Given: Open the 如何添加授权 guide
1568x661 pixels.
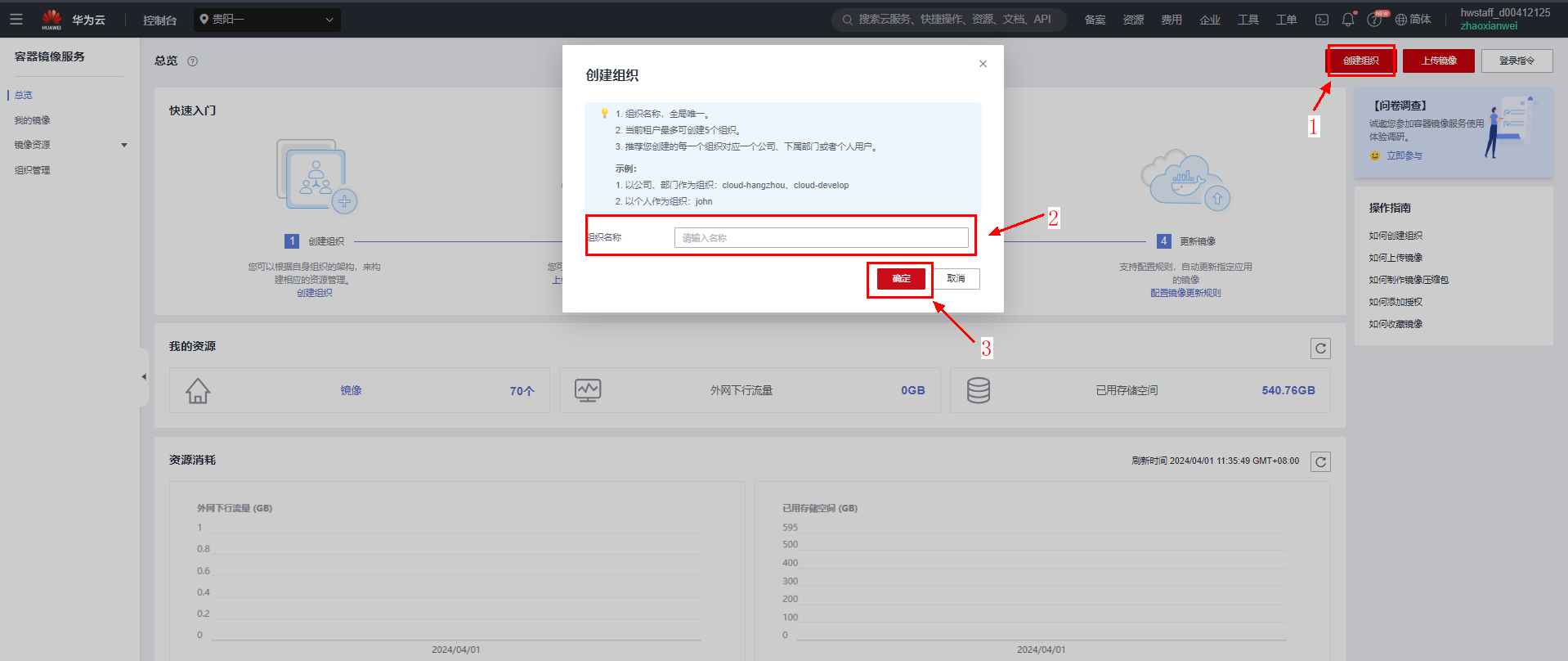Looking at the screenshot, I should [1396, 302].
